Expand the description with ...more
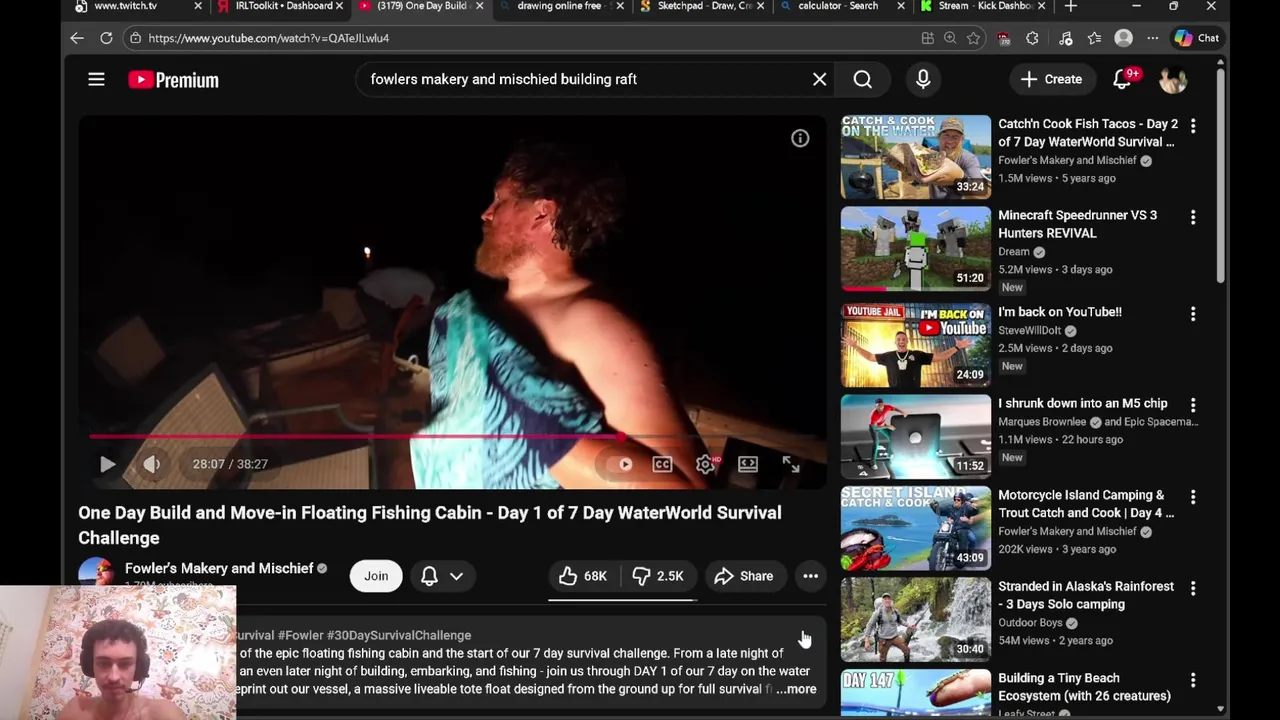Viewport: 1280px width, 720px height. (x=797, y=689)
